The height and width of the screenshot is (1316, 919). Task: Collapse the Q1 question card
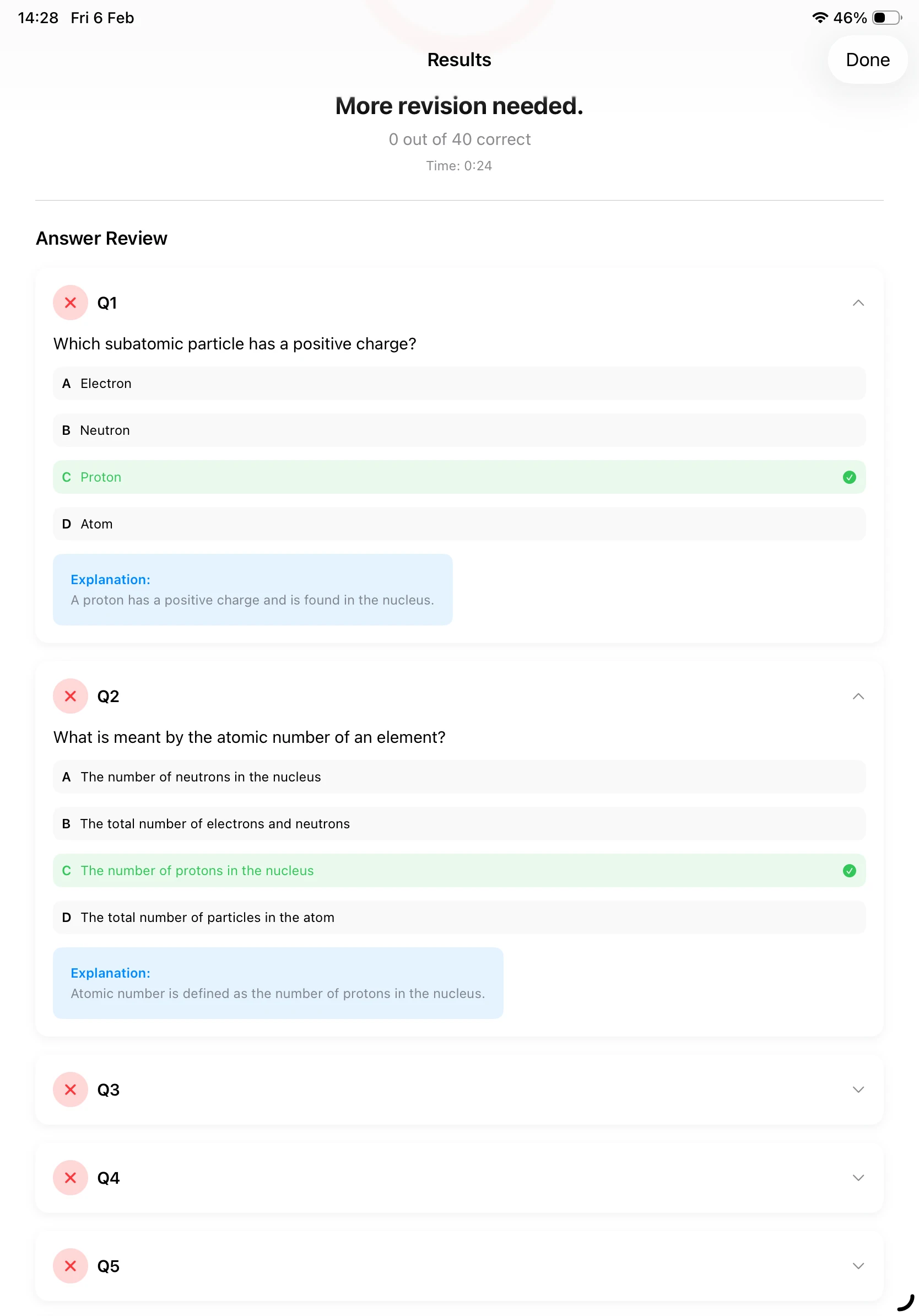pyautogui.click(x=858, y=303)
